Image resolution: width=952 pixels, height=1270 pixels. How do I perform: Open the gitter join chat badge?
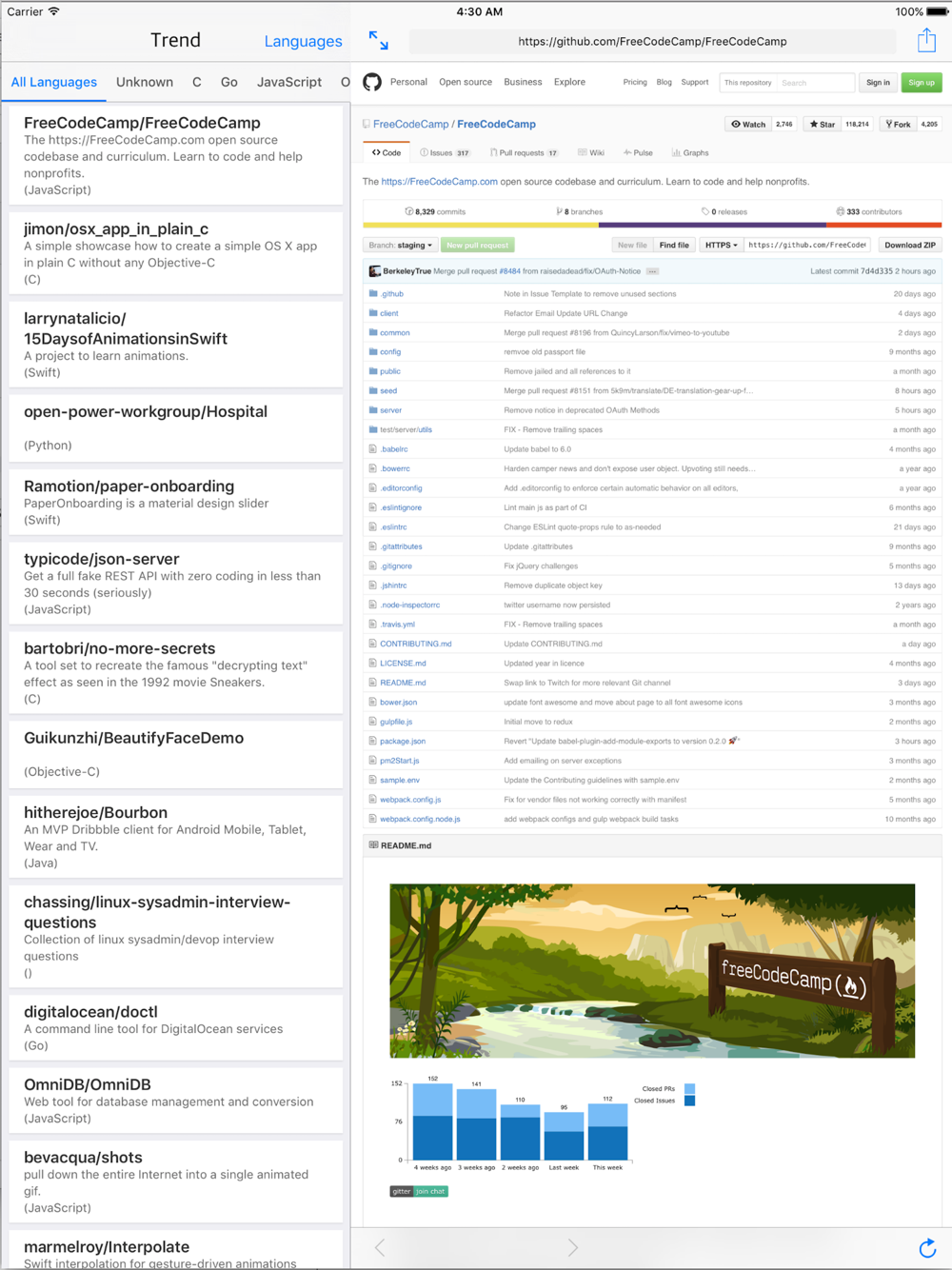pos(419,1191)
